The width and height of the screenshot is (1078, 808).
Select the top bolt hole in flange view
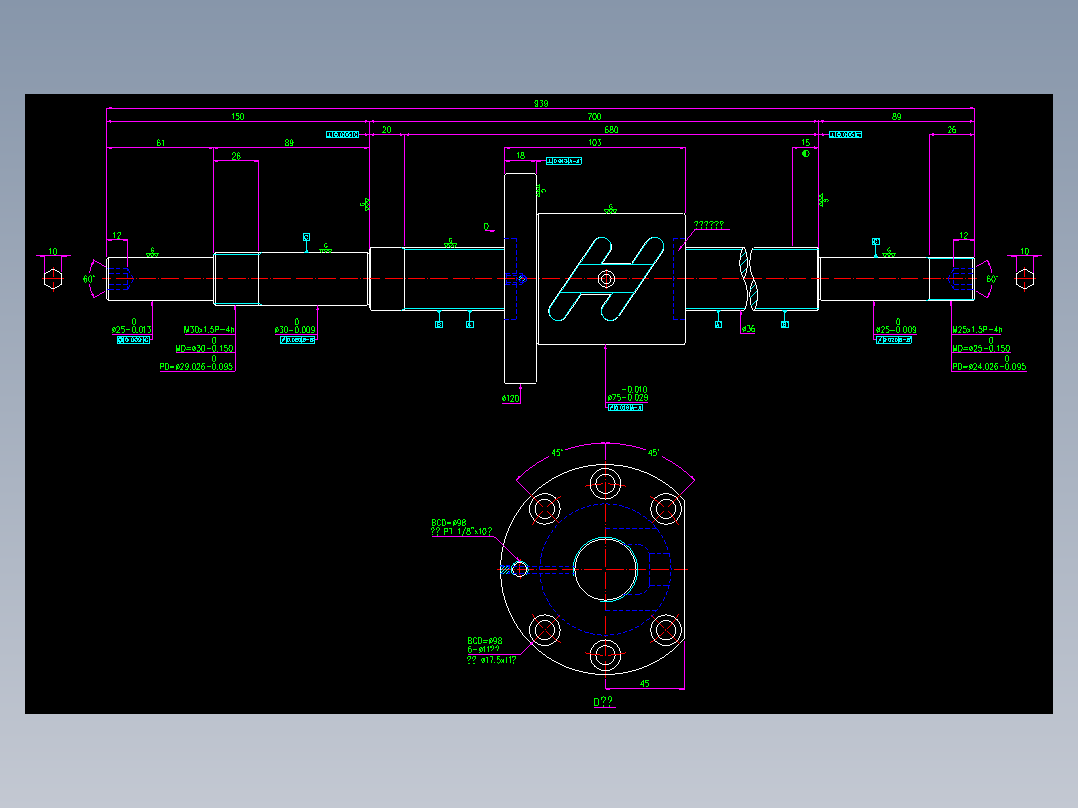click(x=605, y=483)
